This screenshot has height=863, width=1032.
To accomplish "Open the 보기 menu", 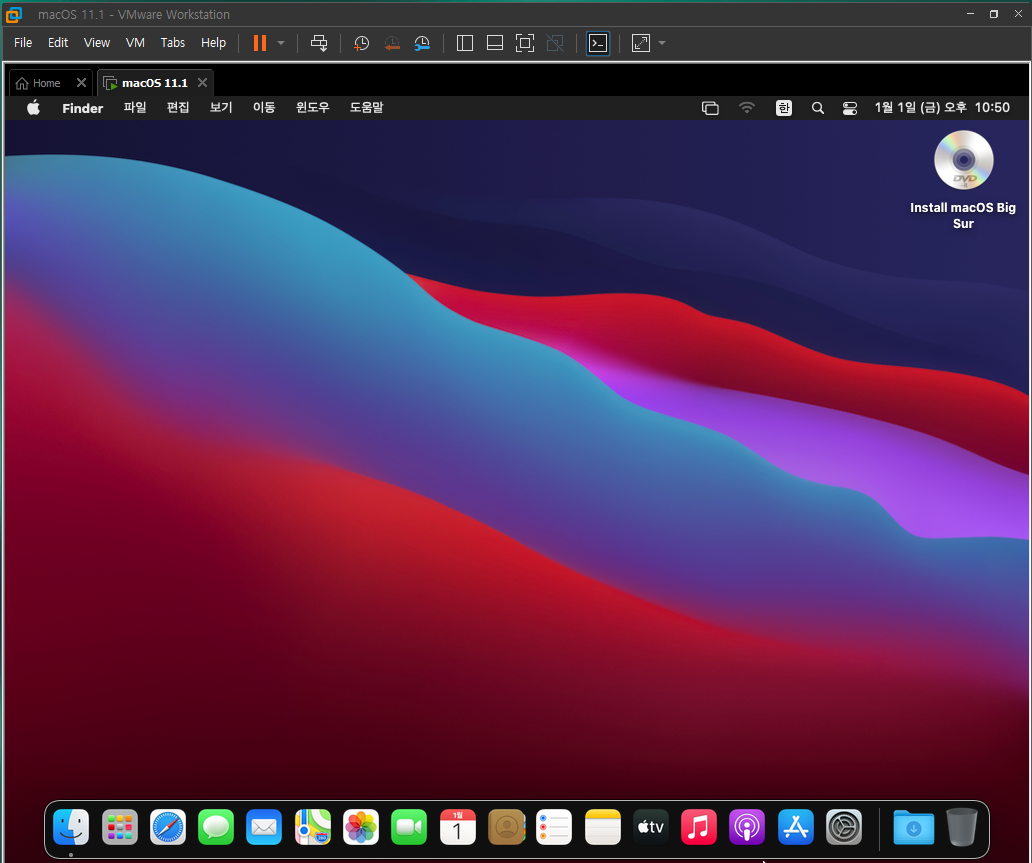I will (221, 107).
